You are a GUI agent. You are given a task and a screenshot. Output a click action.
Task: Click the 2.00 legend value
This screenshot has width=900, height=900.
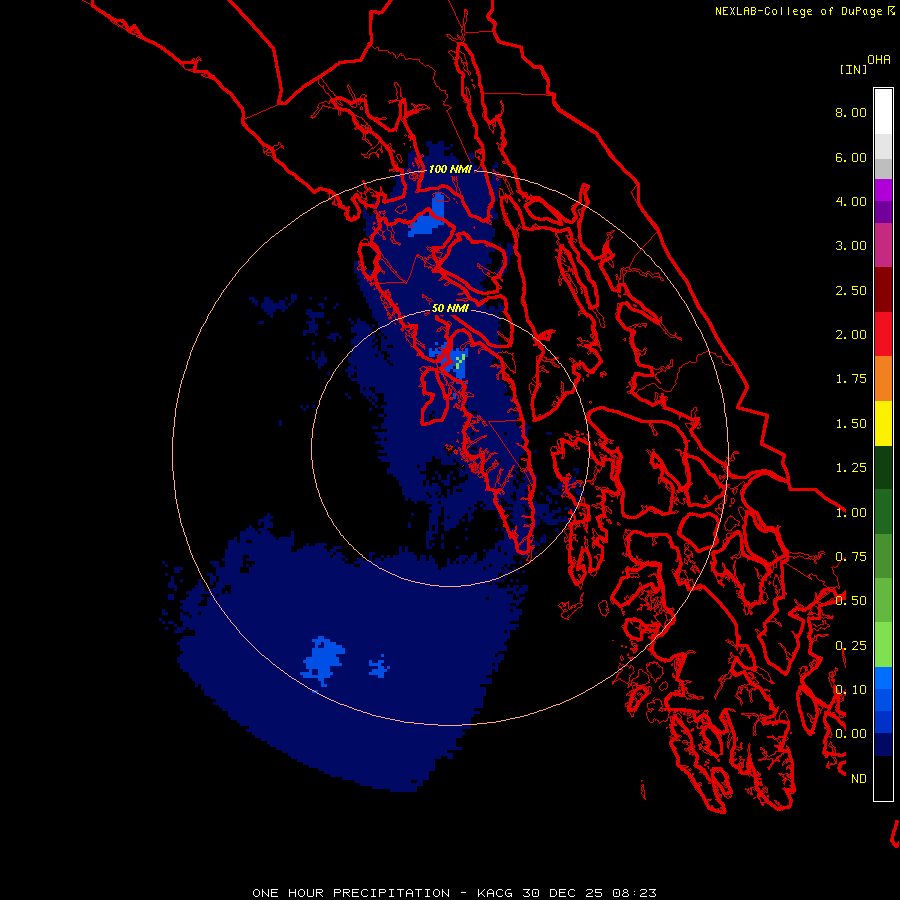click(x=851, y=335)
